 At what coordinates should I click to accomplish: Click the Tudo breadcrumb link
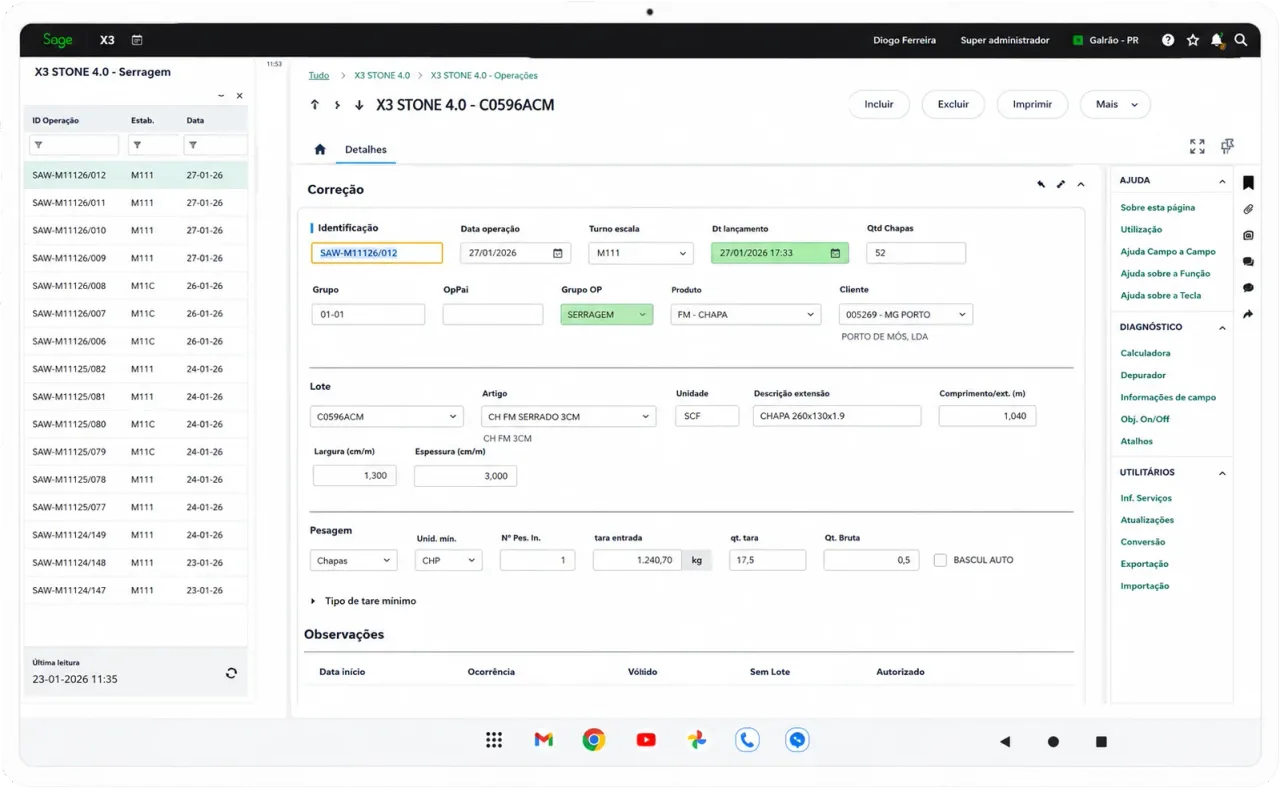click(x=319, y=75)
